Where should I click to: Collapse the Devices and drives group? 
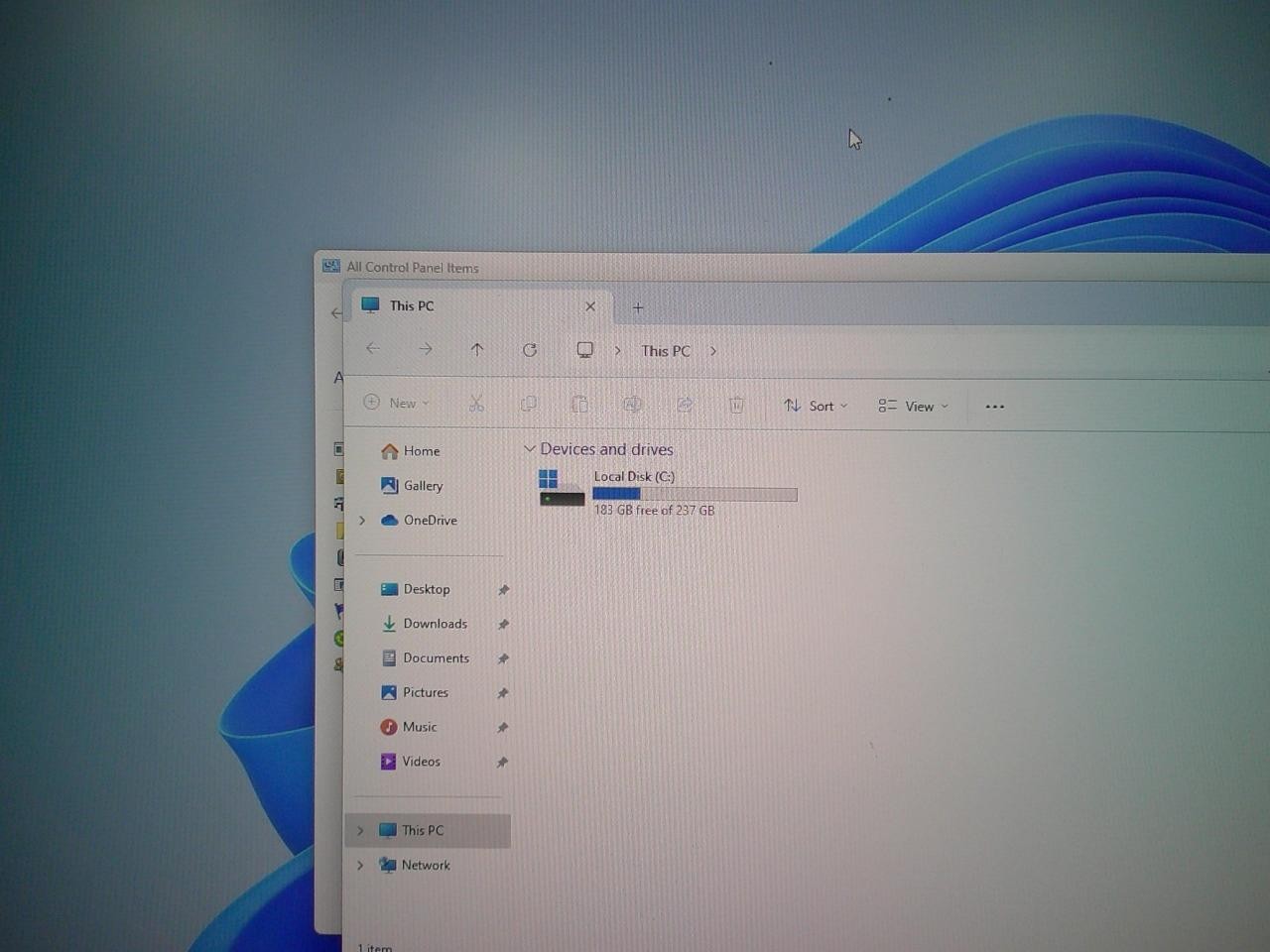[530, 449]
